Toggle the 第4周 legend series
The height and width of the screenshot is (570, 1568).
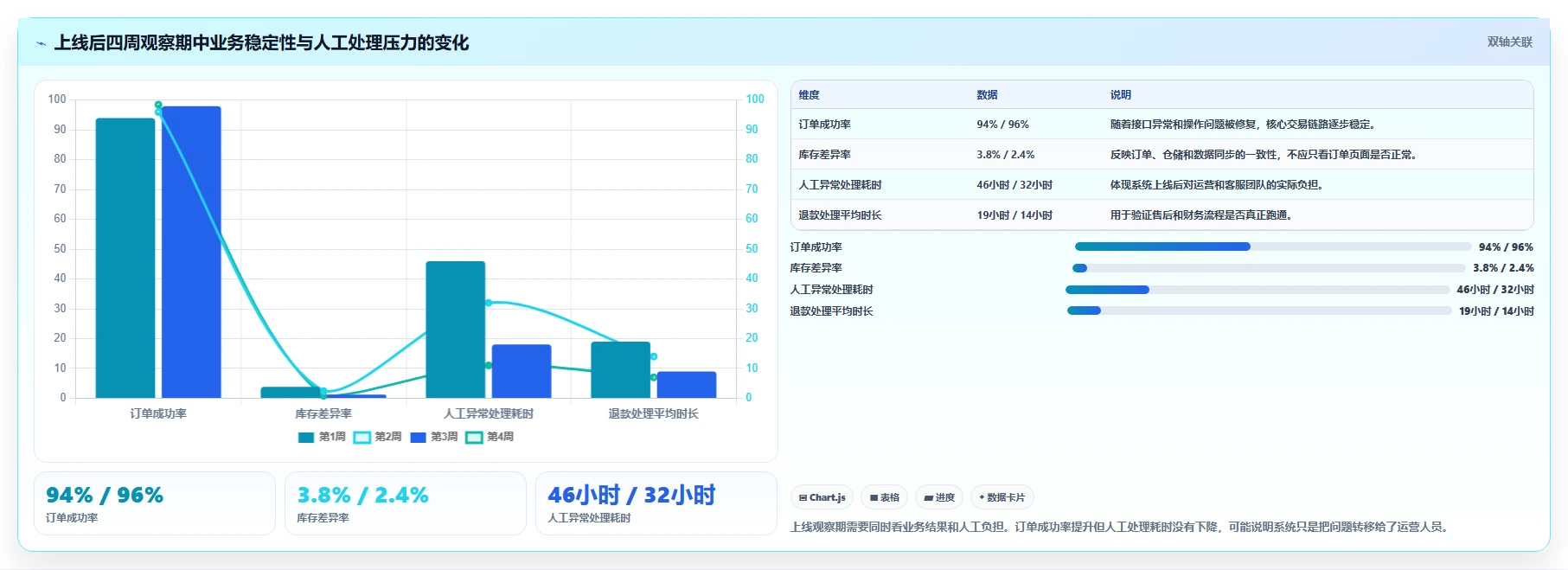point(490,437)
